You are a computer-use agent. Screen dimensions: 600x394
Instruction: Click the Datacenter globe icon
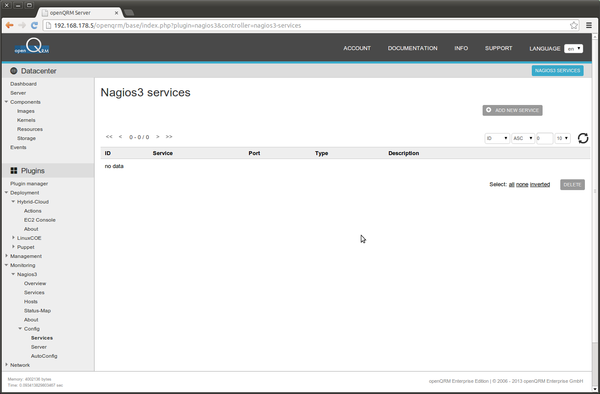14,71
